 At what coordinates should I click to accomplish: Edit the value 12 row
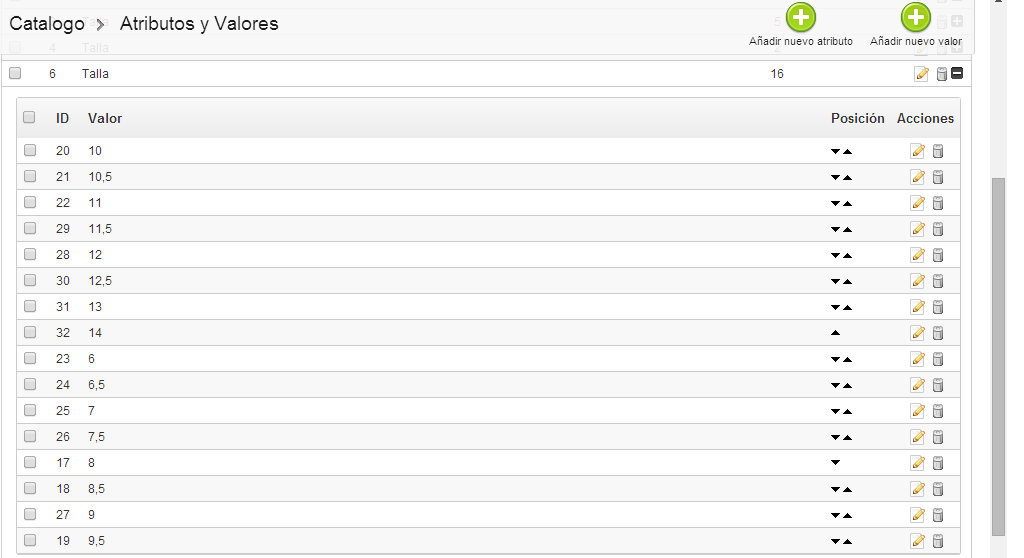pos(917,255)
